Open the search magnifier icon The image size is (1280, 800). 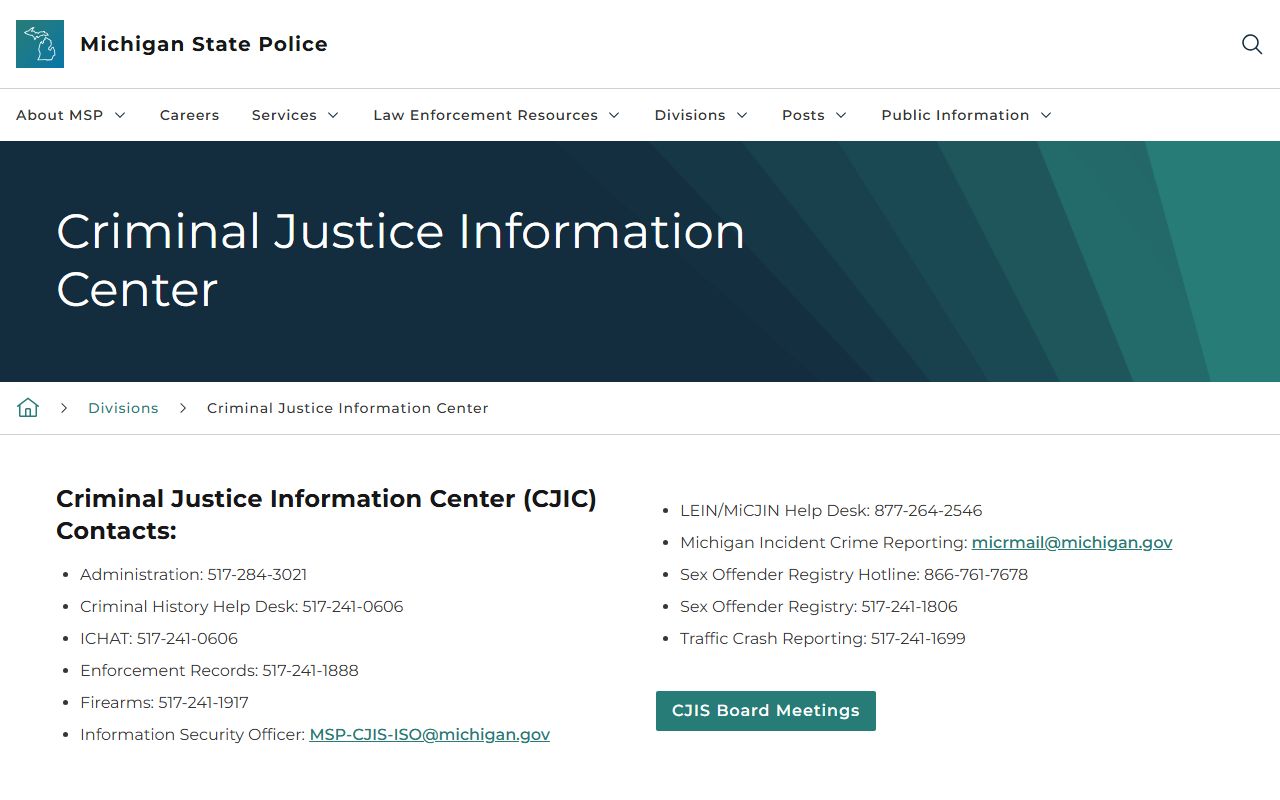coord(1252,44)
